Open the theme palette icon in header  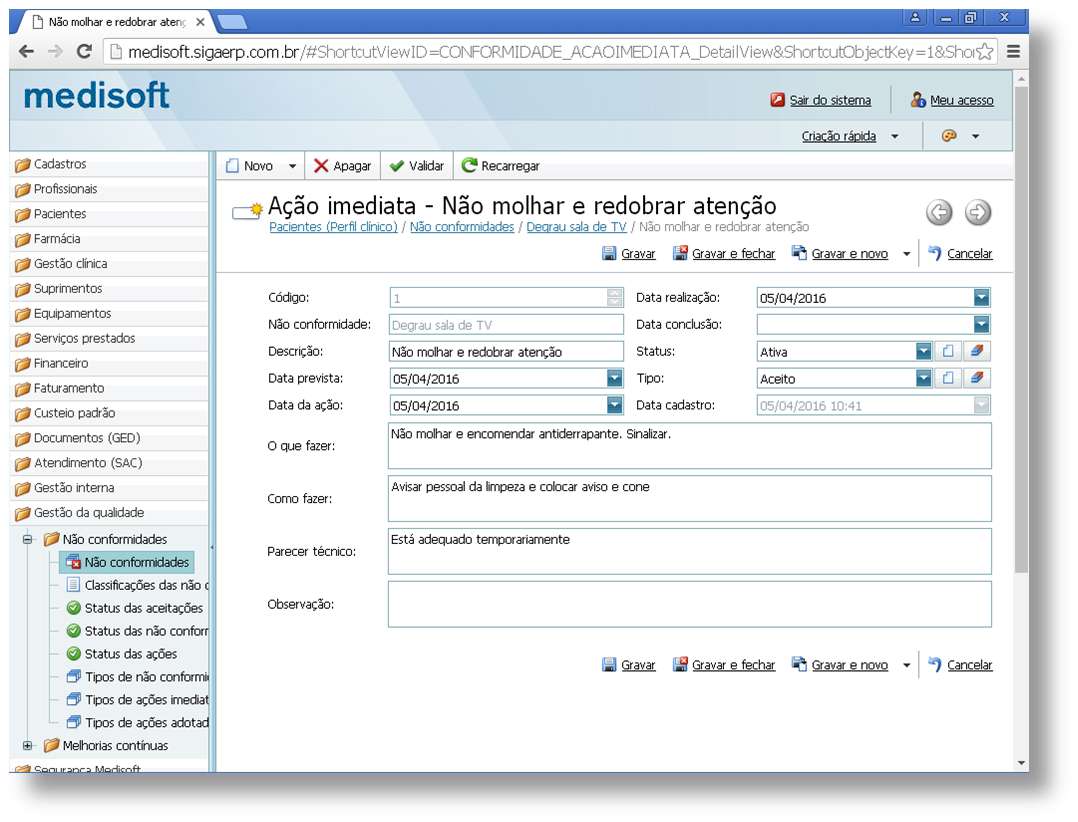point(949,136)
